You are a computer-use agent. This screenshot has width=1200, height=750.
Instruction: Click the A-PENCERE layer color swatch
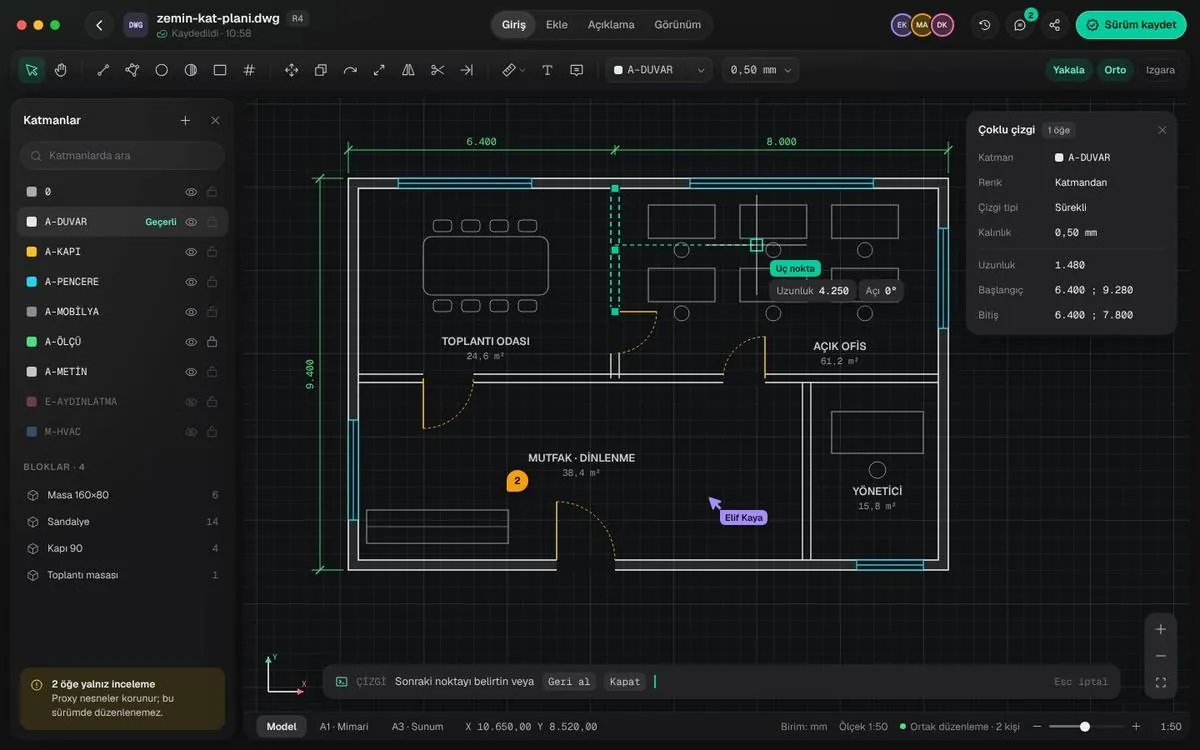(31, 282)
